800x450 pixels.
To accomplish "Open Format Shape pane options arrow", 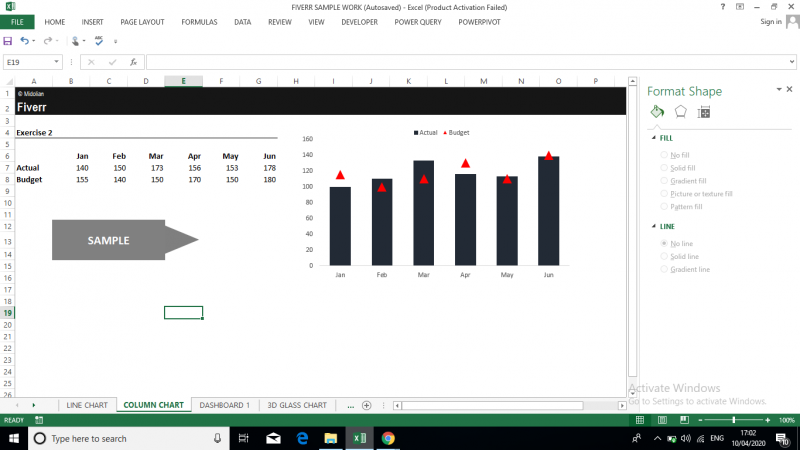I will [x=779, y=89].
